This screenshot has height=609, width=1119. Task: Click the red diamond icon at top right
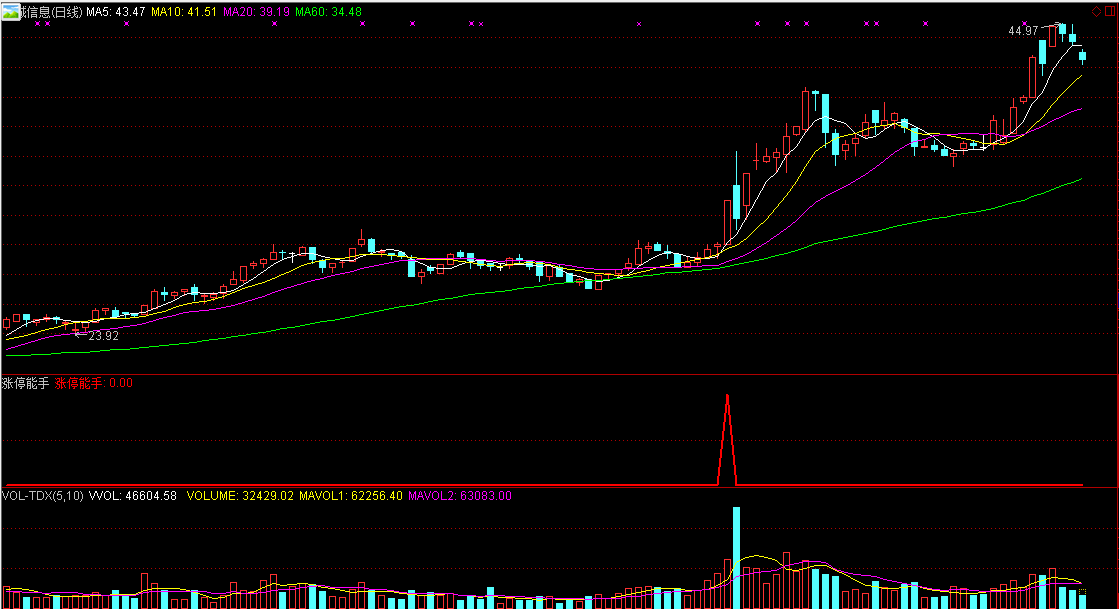pos(1096,11)
